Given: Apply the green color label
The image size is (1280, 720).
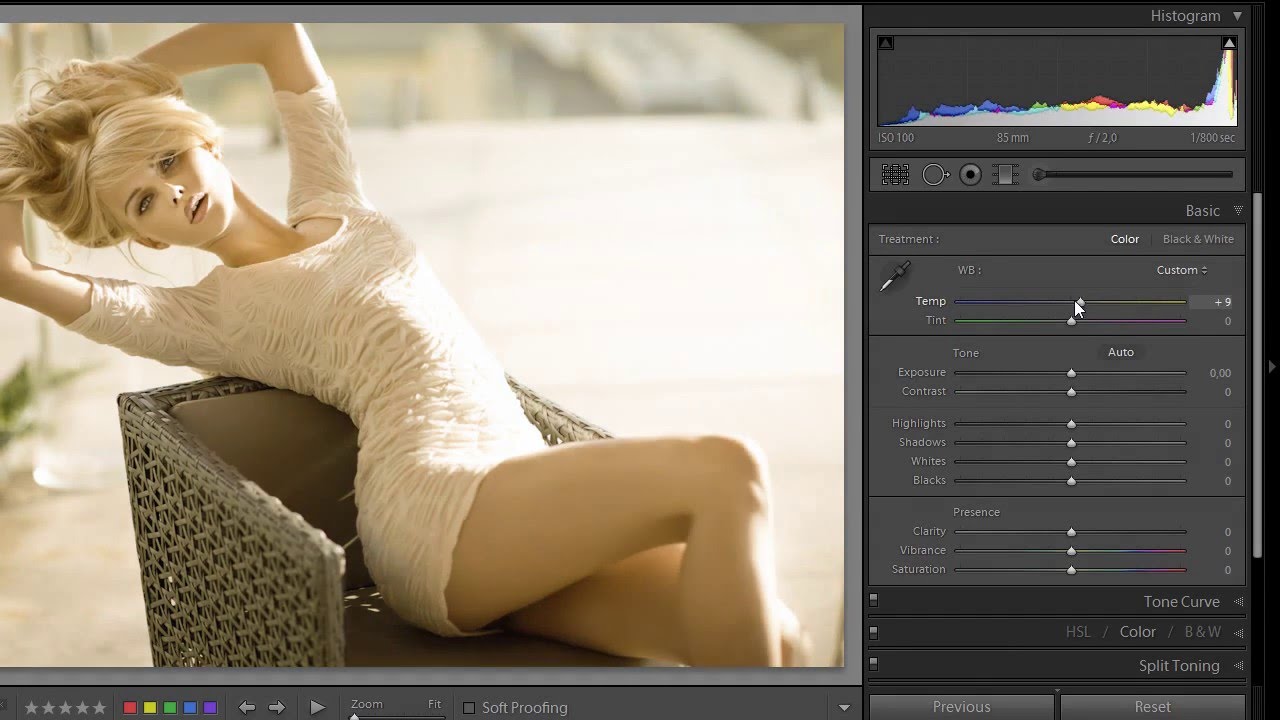Looking at the screenshot, I should [x=170, y=708].
